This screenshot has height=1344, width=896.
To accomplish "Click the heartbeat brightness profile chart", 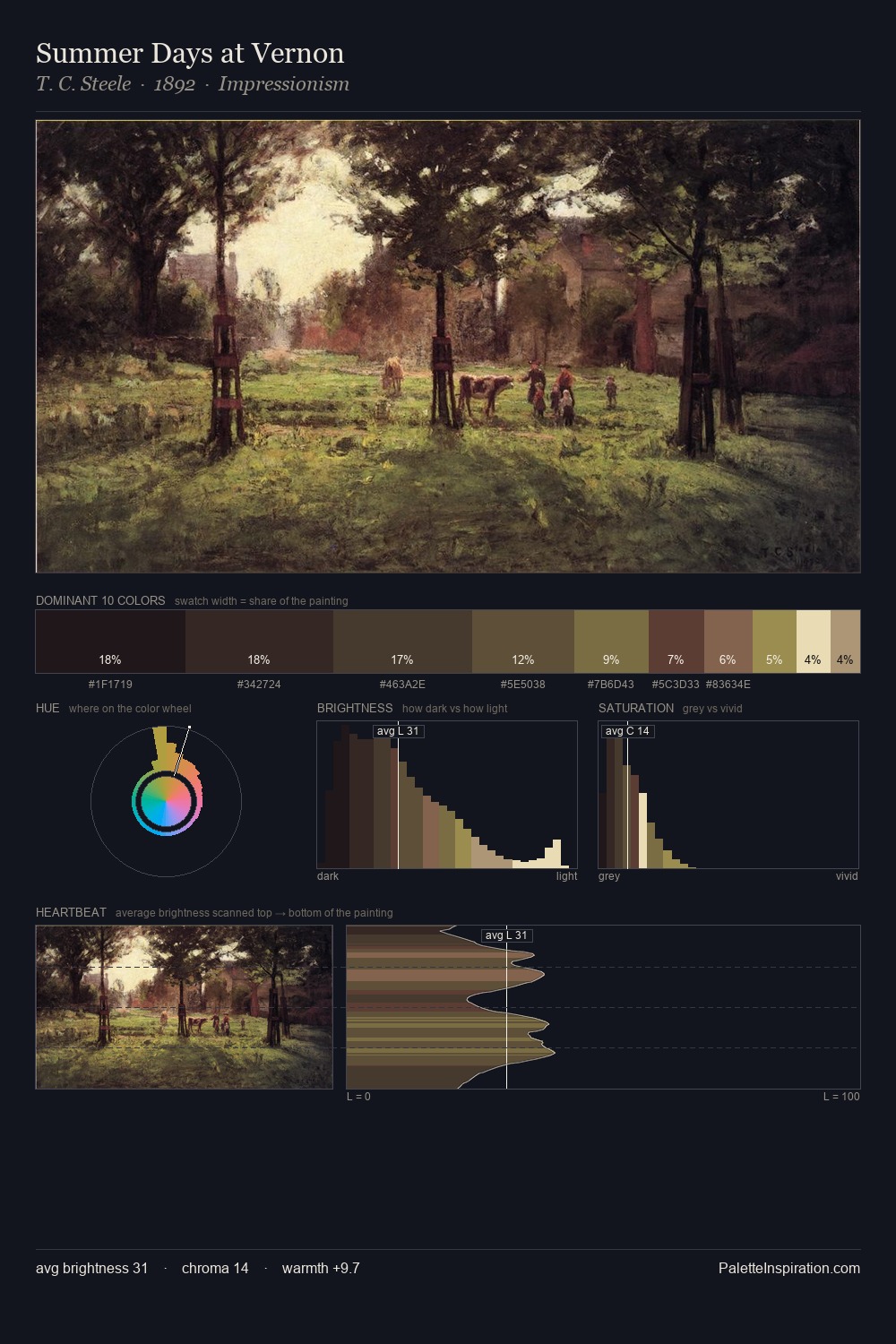I will click(x=603, y=1007).
